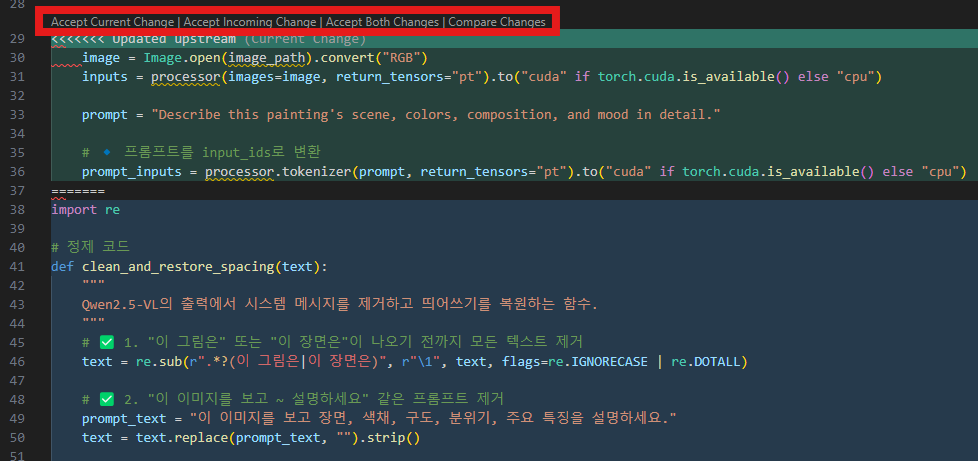Click line number 38 in the gutter
Viewport: 978px width, 461px height.
click(x=18, y=210)
